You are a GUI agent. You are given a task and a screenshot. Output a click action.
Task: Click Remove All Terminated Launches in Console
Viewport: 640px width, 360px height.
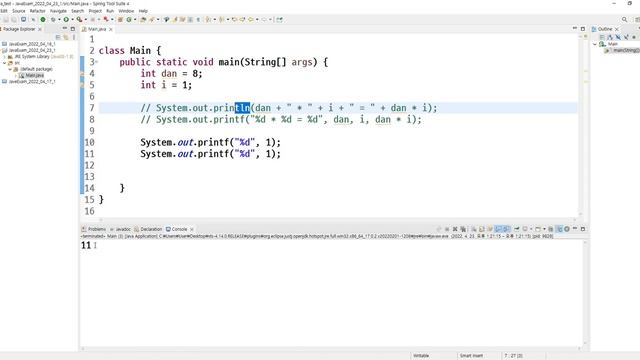pyautogui.click(x=463, y=229)
